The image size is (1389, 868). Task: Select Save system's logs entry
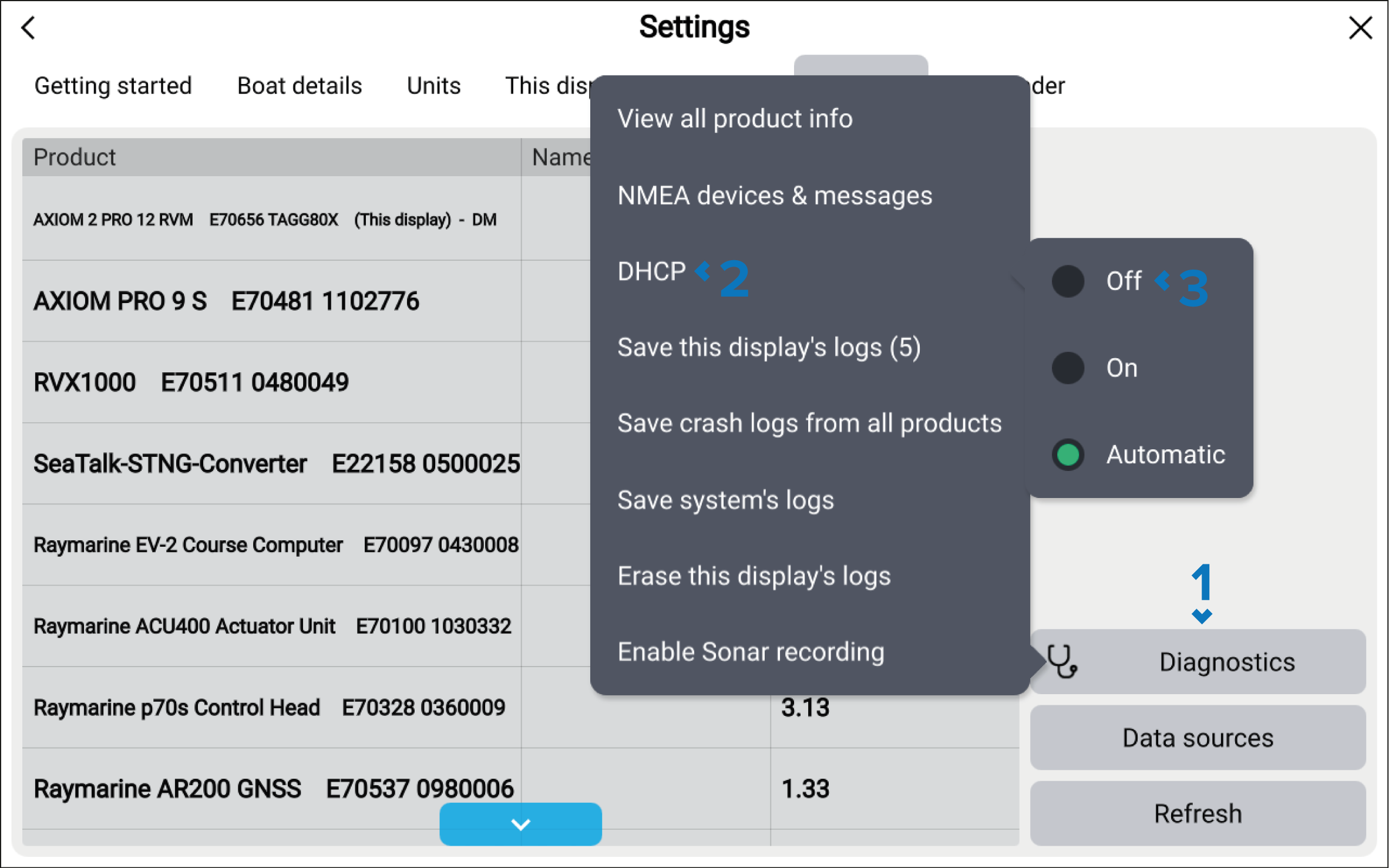725,500
